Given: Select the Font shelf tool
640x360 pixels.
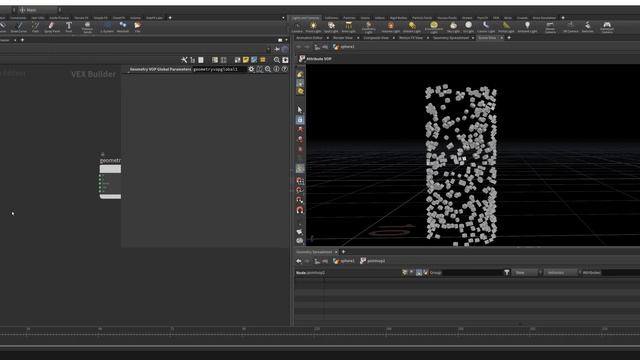Looking at the screenshot, I should (x=69, y=27).
